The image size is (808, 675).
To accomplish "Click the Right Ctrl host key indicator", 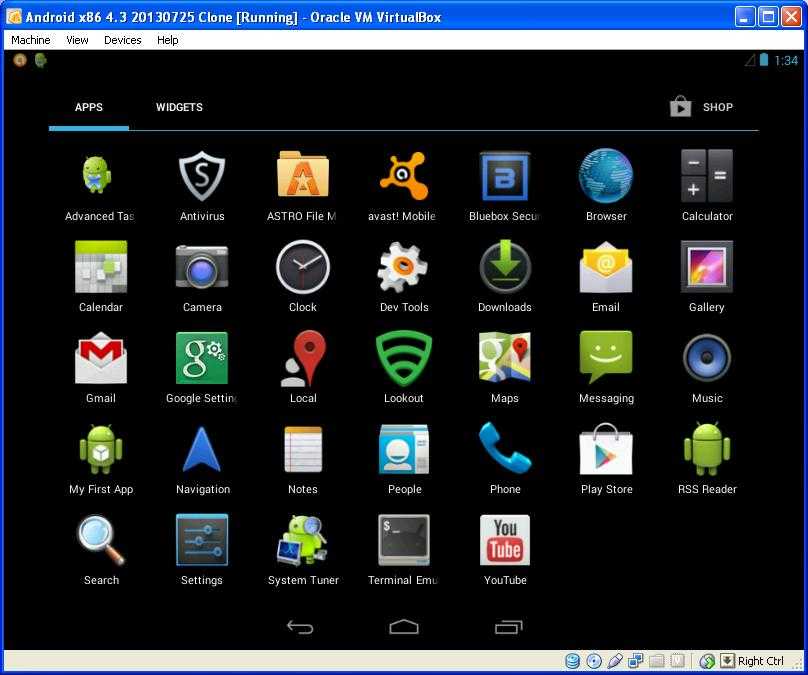I will (753, 661).
